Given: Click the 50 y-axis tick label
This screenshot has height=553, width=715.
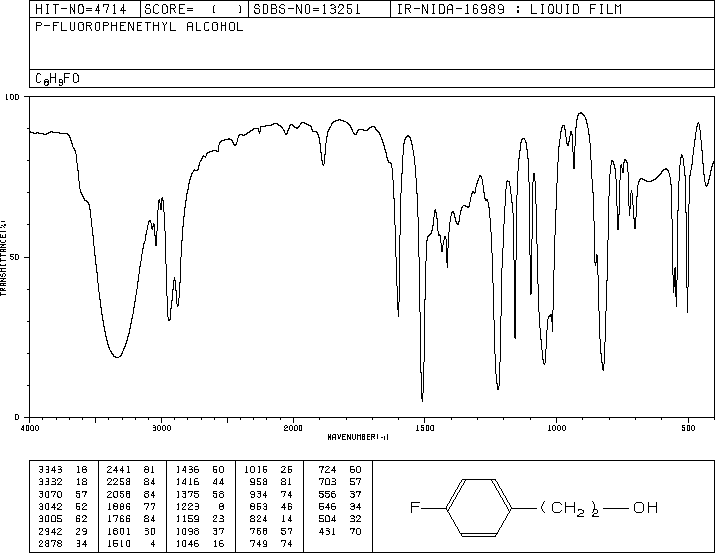Looking at the screenshot, I should [x=15, y=257].
